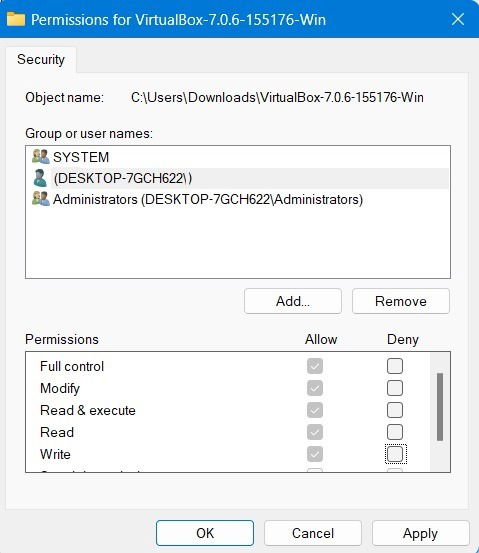Select SYSTEM in the user list

pos(238,157)
